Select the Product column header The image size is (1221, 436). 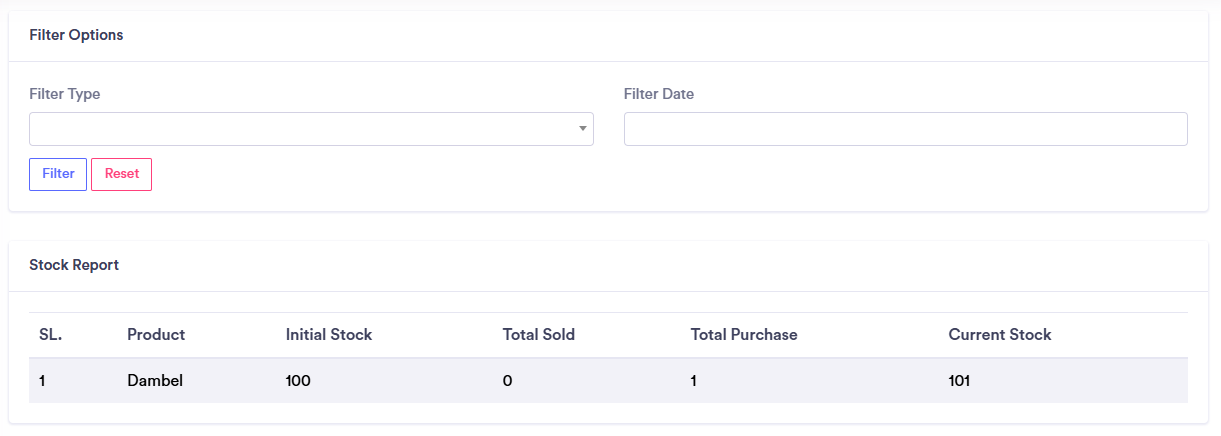coord(156,335)
